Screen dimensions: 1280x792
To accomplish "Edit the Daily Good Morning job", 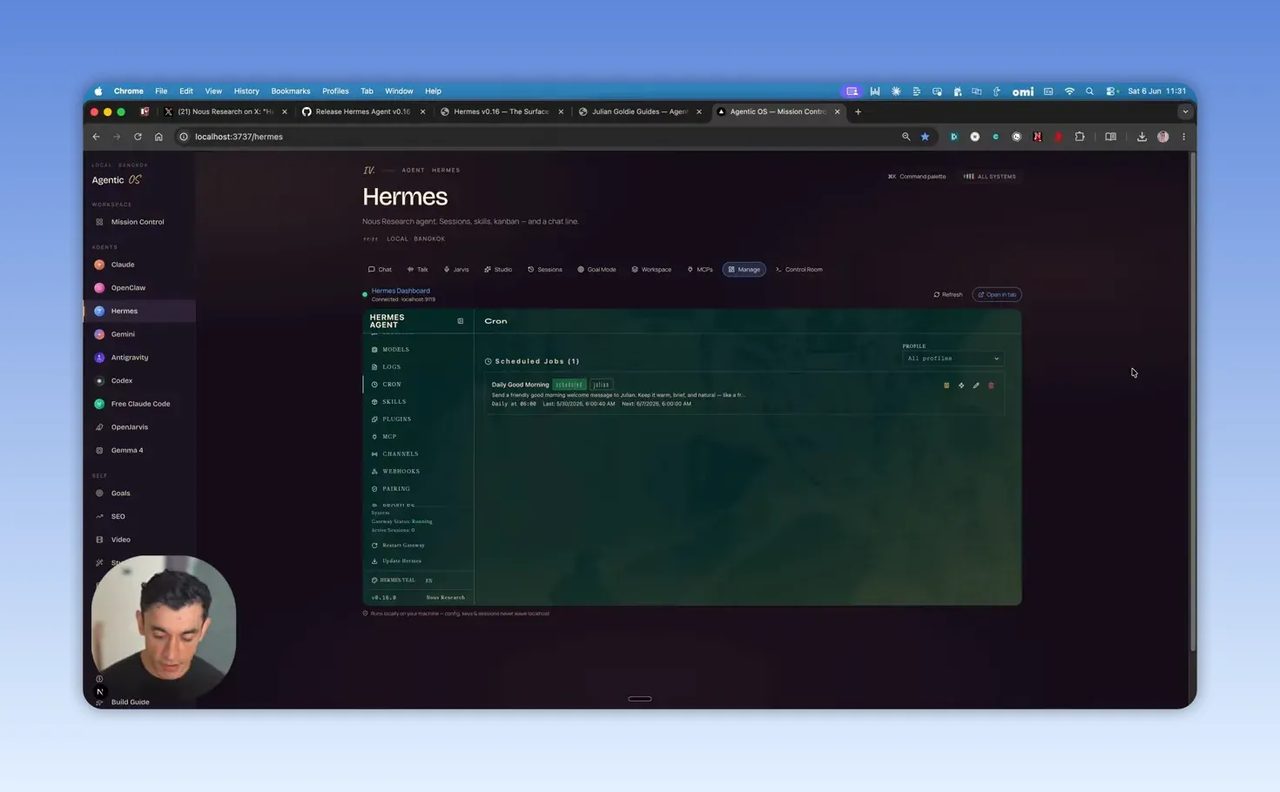I will click(x=976, y=385).
